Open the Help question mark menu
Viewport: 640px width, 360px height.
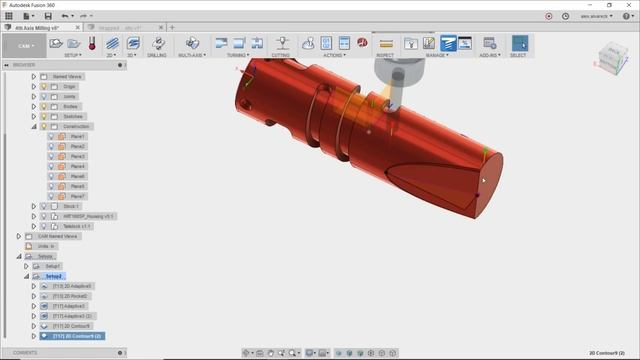628,16
